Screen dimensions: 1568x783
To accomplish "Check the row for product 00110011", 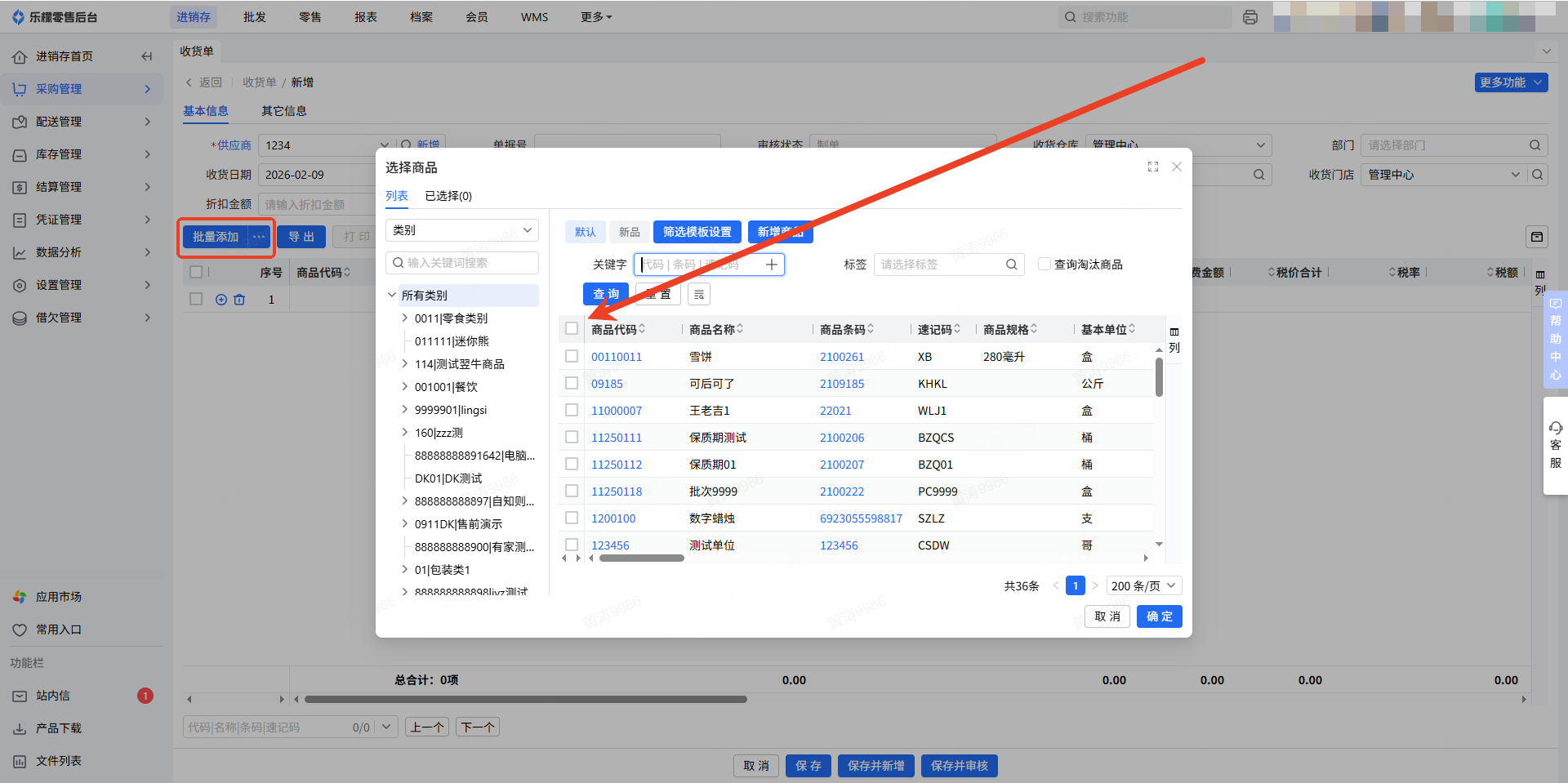I will point(572,356).
